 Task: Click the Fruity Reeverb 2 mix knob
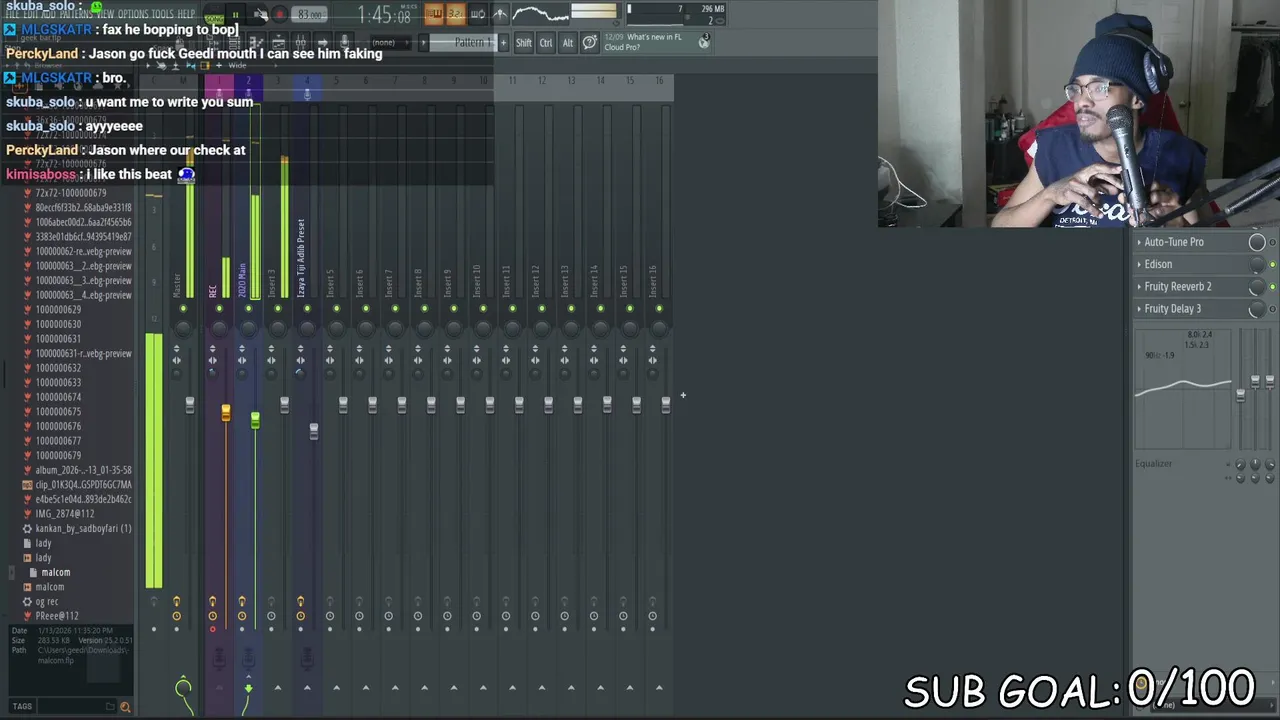tap(1257, 286)
